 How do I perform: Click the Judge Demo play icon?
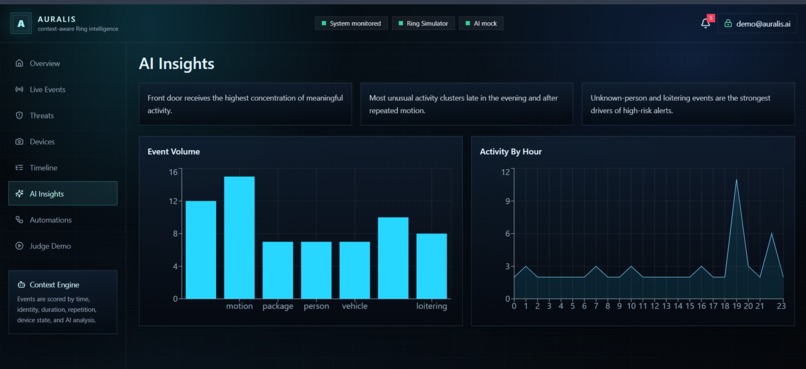[20, 246]
